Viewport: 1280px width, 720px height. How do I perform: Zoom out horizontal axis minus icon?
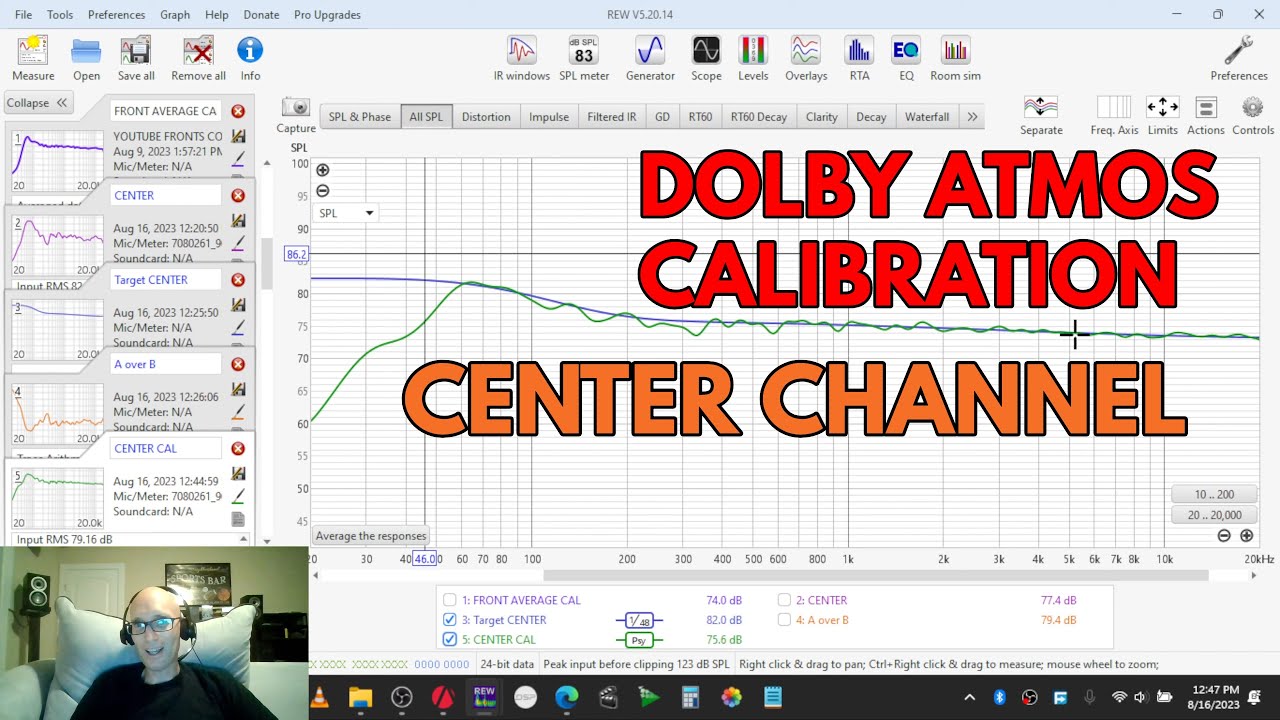(1224, 535)
